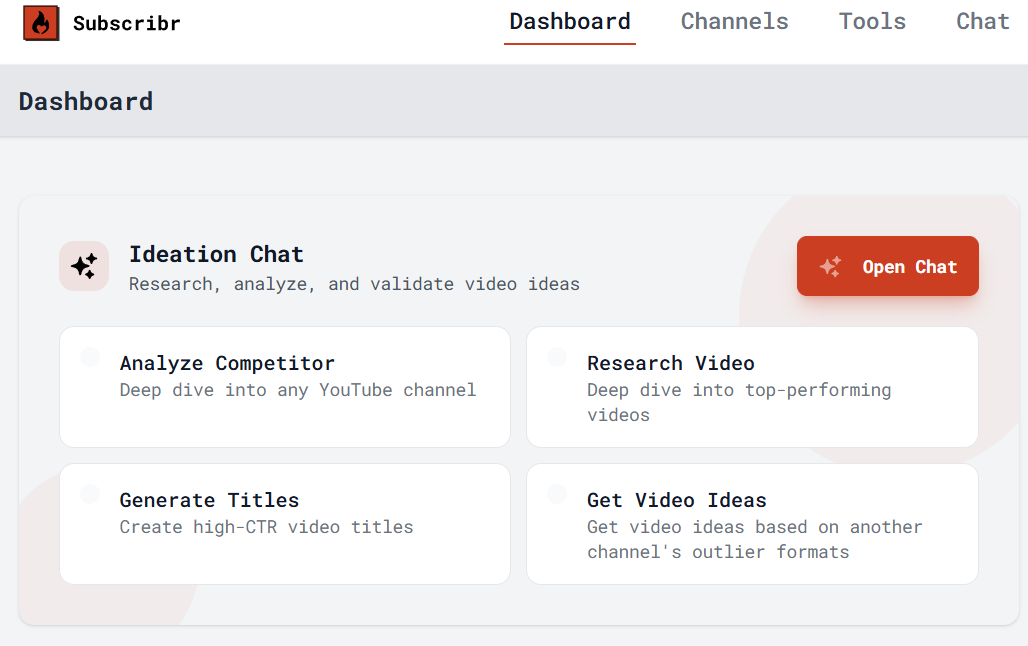This screenshot has height=646, width=1028.
Task: Click the faint circle icon in Analyze Competitor card
Action: (90, 357)
